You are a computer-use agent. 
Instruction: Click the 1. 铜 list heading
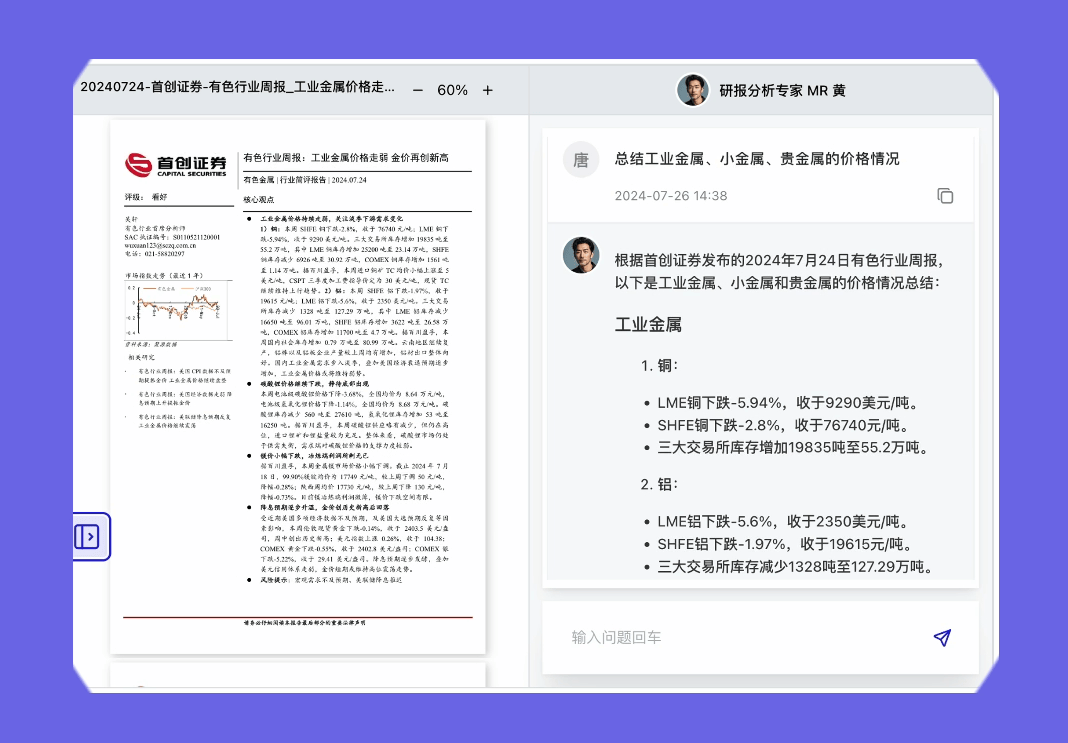[659, 366]
